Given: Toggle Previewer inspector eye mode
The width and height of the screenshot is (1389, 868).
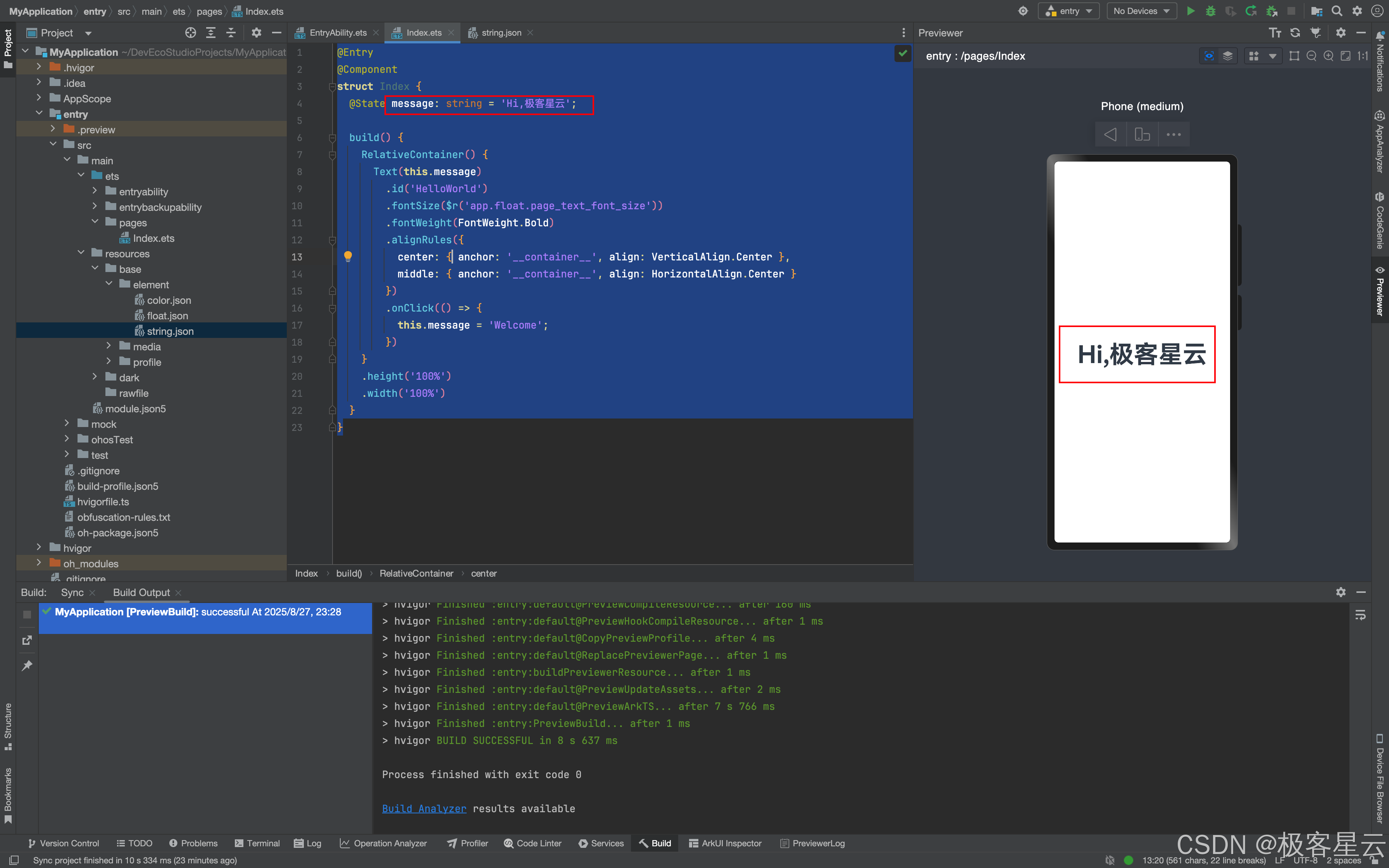Looking at the screenshot, I should coord(1209,56).
